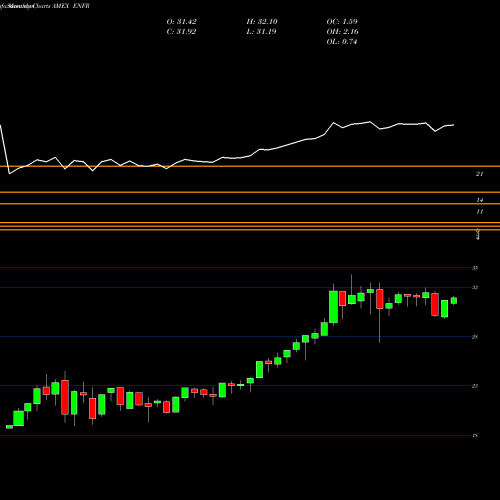Click the red candle with long wick down to 28

click(x=380, y=299)
